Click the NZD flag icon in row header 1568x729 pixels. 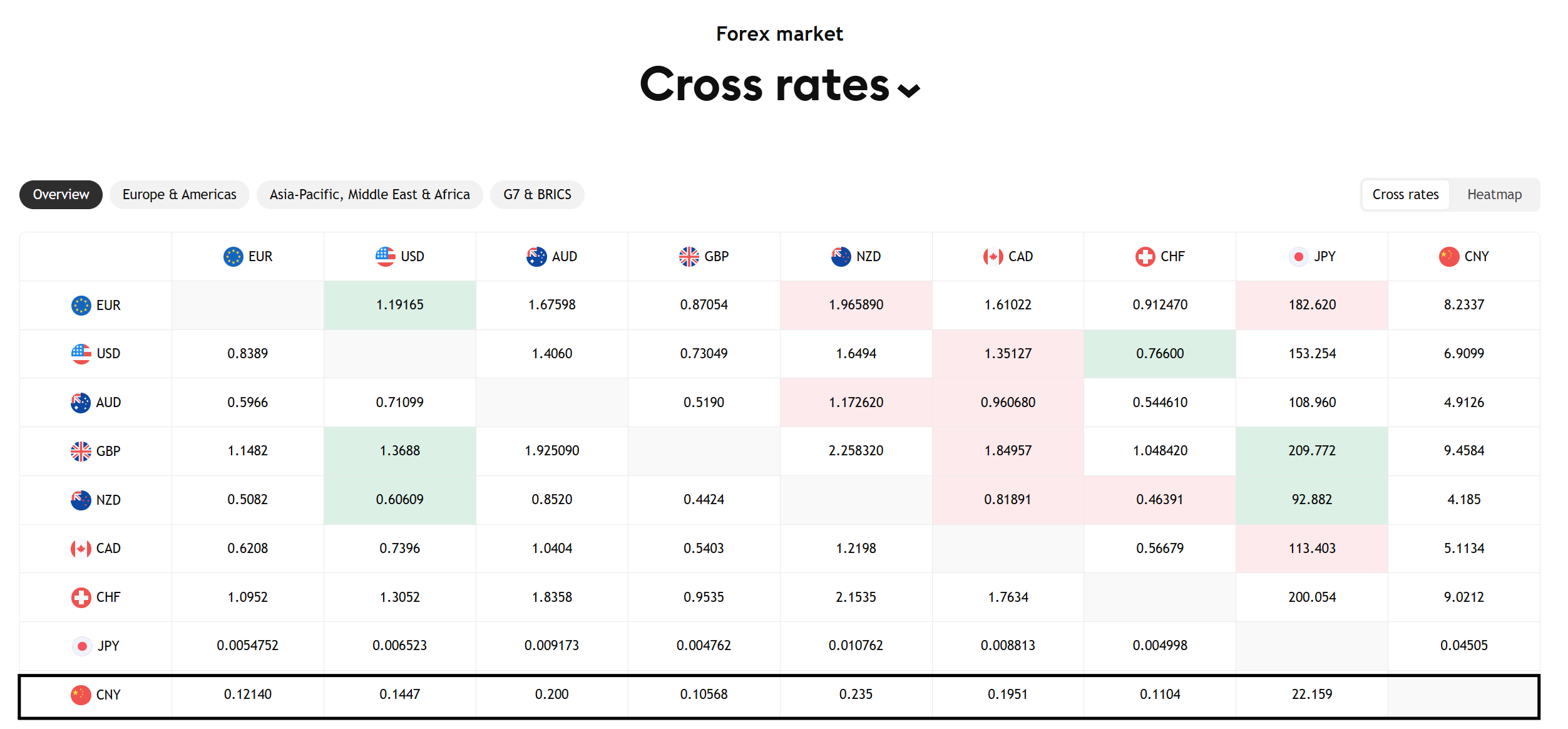[x=81, y=500]
